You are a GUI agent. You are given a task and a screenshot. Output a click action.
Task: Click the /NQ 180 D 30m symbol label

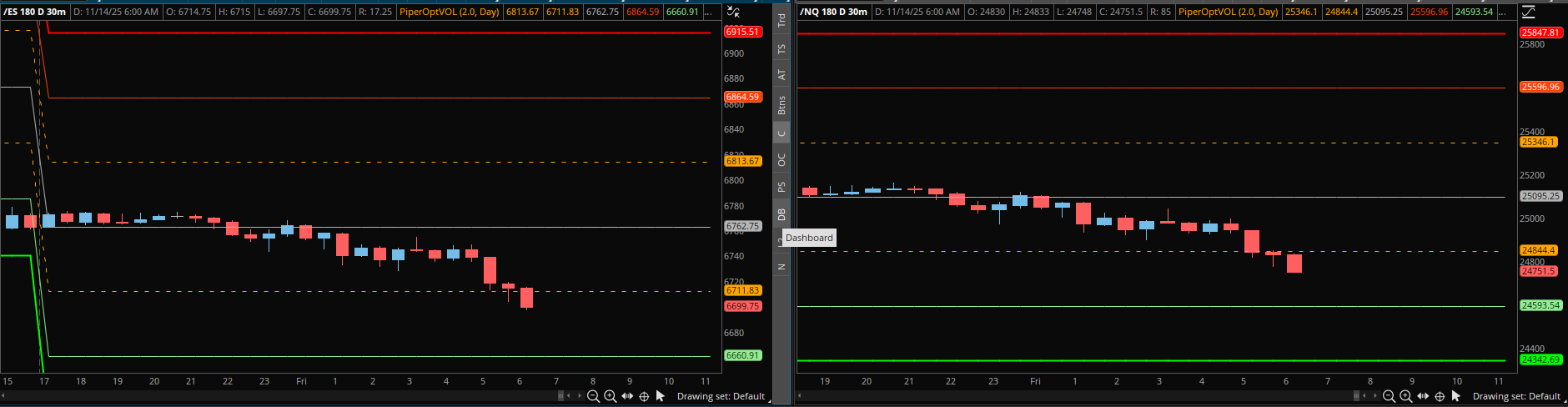pos(833,12)
